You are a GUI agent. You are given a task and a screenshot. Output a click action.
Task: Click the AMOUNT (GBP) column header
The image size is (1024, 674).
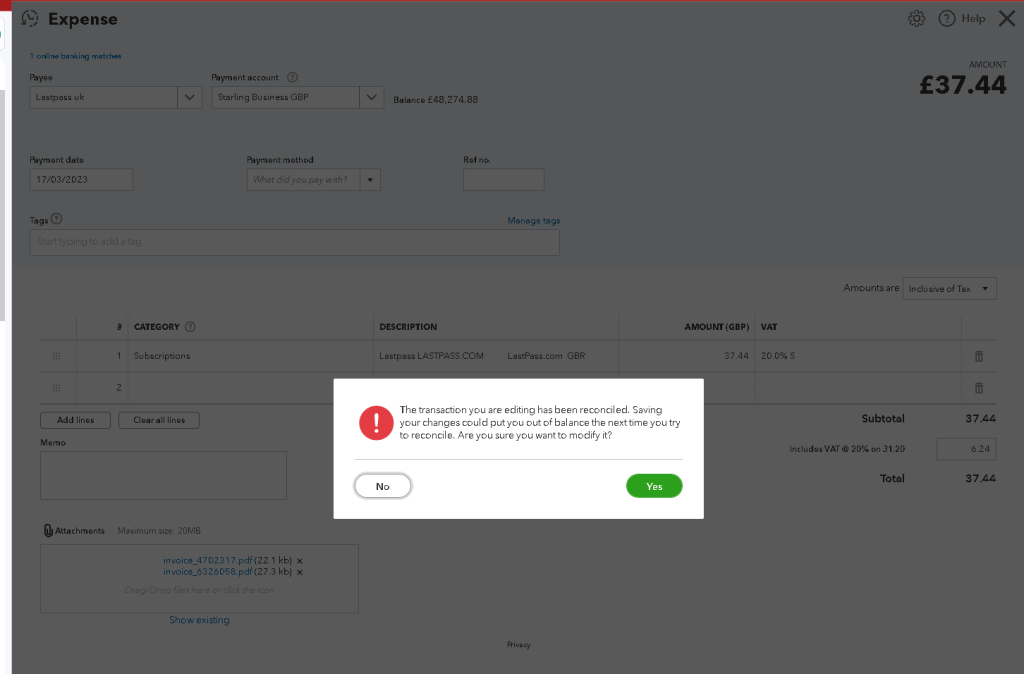(716, 327)
